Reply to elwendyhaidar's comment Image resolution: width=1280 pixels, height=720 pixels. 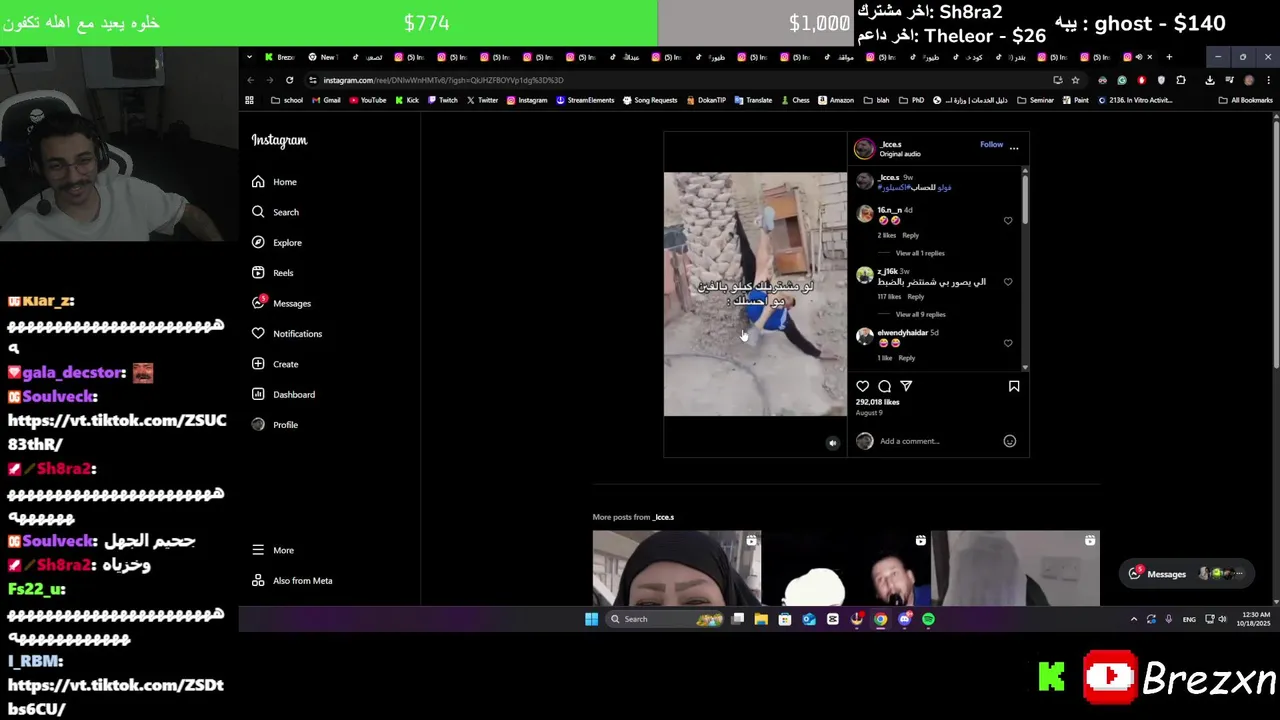tap(906, 358)
